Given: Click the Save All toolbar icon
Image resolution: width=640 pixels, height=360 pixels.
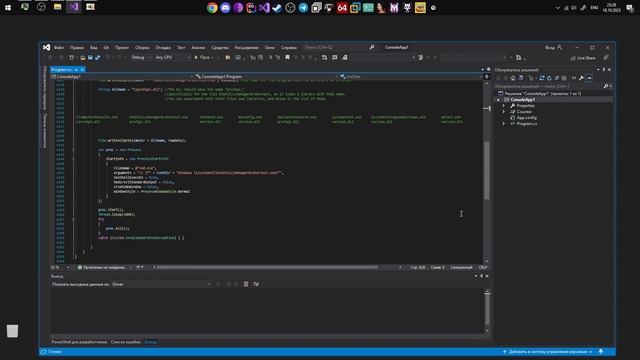Looking at the screenshot, I should pos(98,58).
